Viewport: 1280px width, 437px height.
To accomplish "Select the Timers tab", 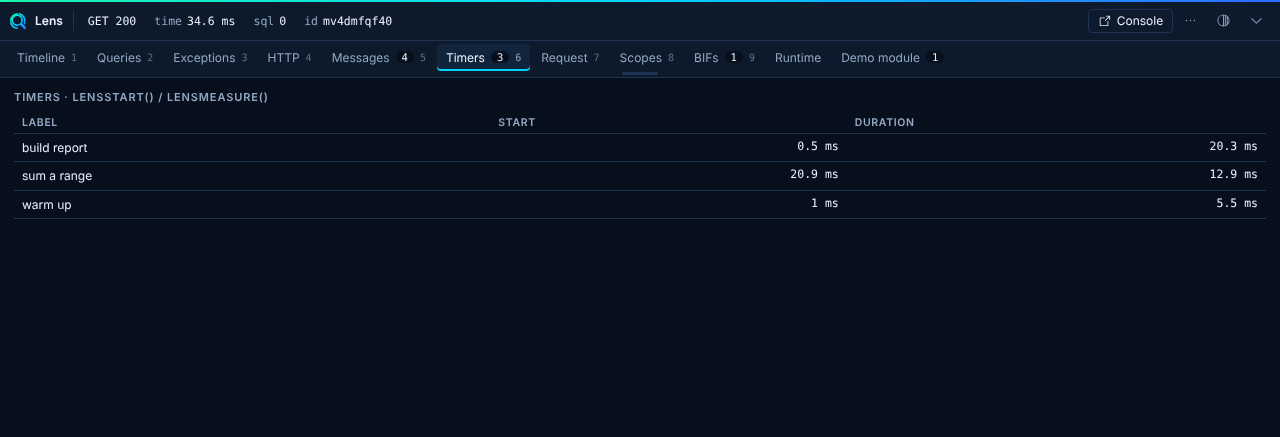I will pos(483,58).
